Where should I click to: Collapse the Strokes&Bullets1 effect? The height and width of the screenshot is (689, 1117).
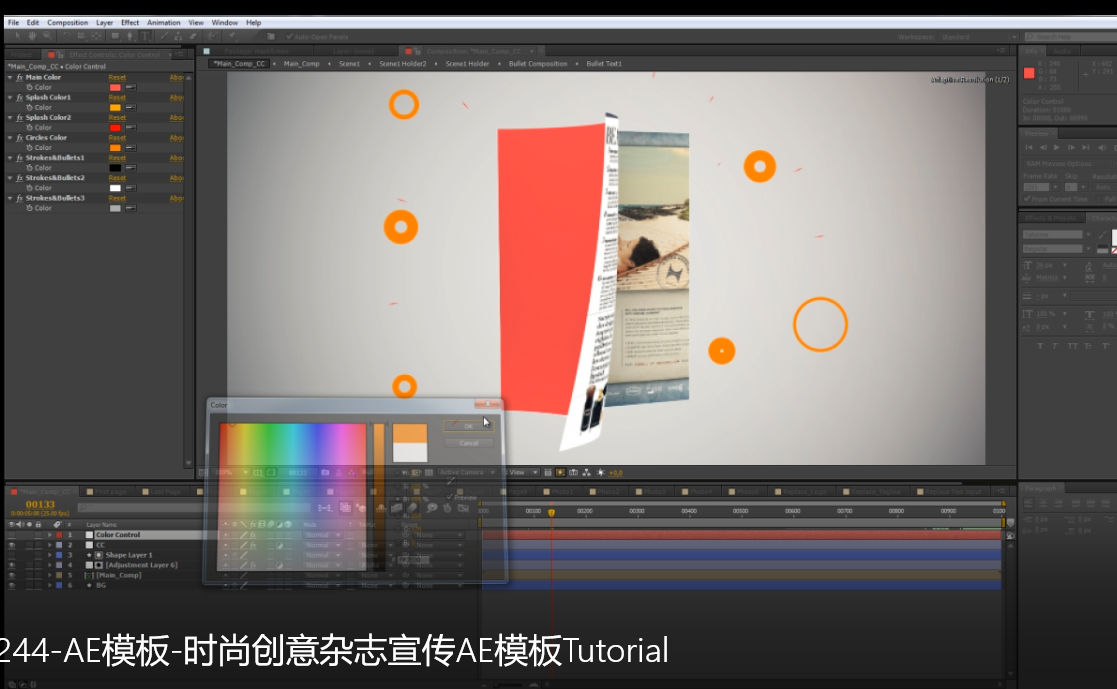pos(10,157)
